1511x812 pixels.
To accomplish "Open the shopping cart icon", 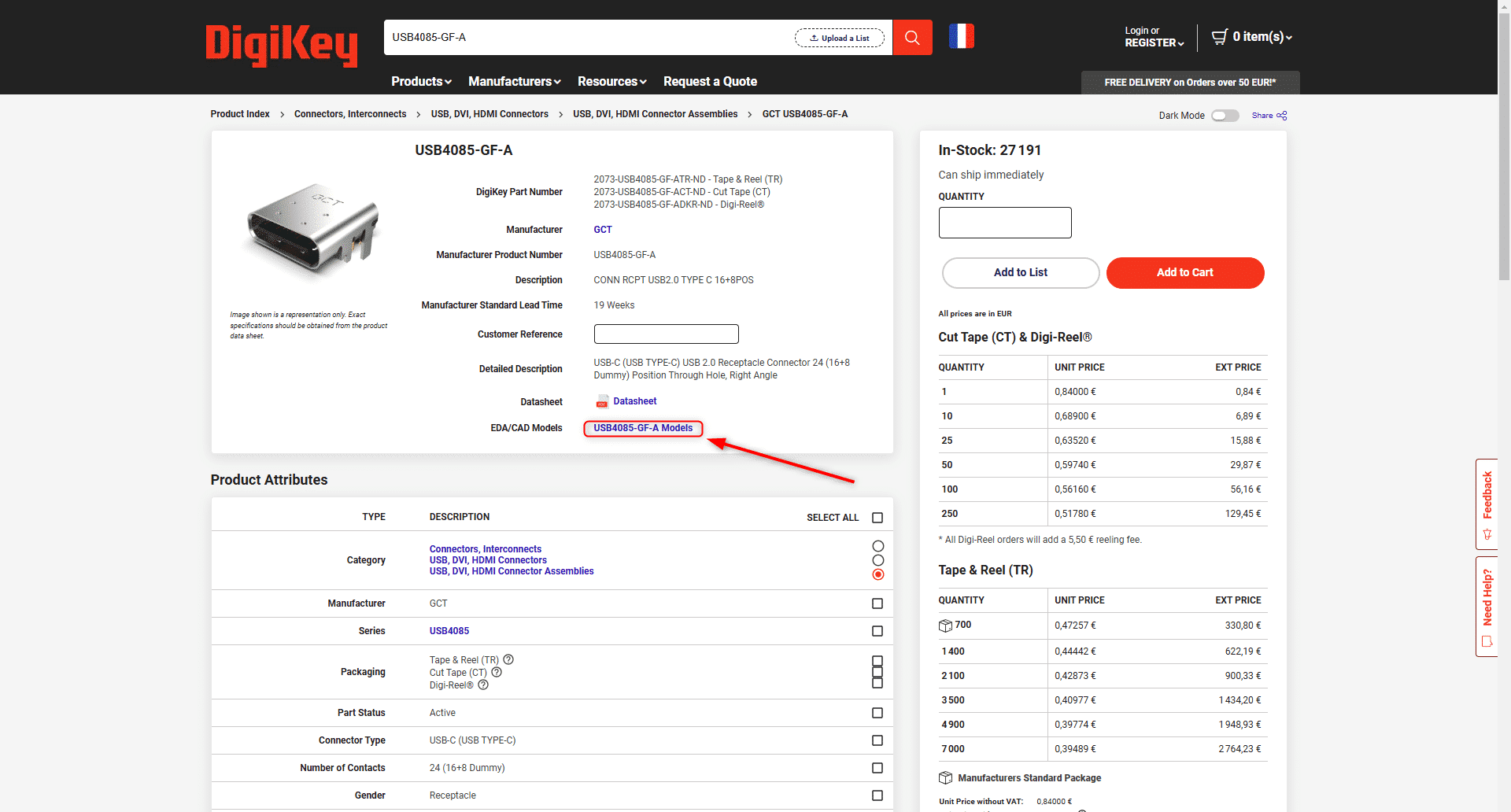I will (x=1219, y=37).
